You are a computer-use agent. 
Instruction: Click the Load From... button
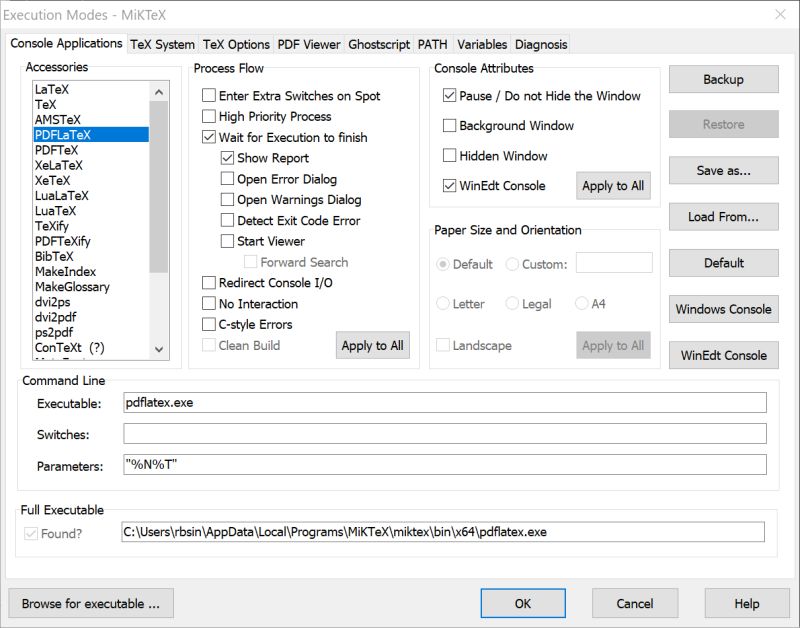[x=723, y=217]
